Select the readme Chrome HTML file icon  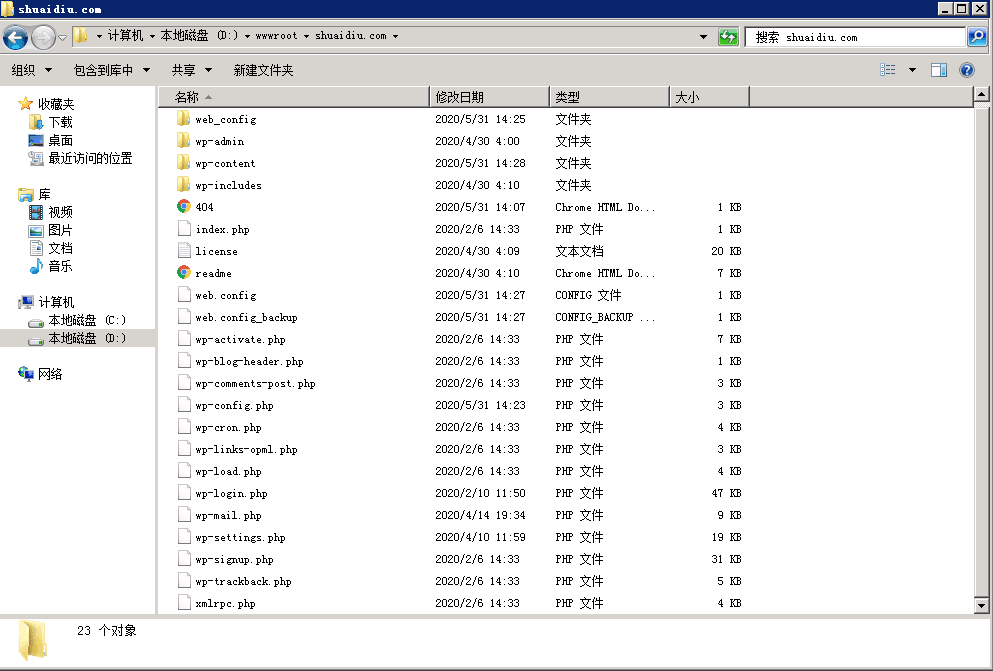coord(184,273)
